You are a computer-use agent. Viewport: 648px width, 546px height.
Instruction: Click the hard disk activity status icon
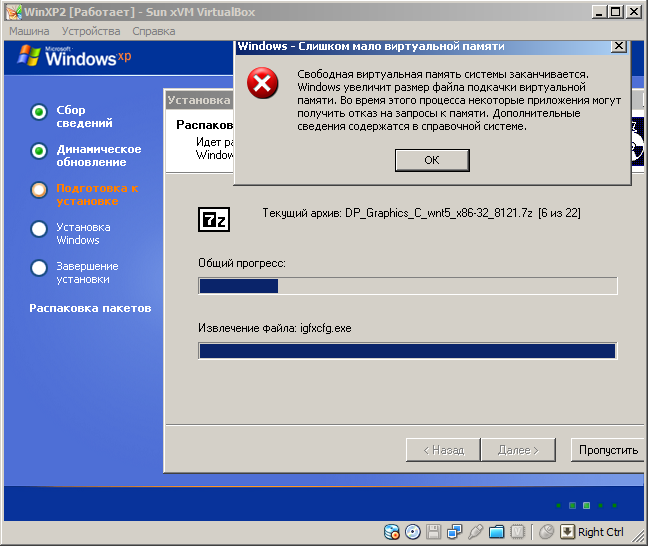coord(391,532)
